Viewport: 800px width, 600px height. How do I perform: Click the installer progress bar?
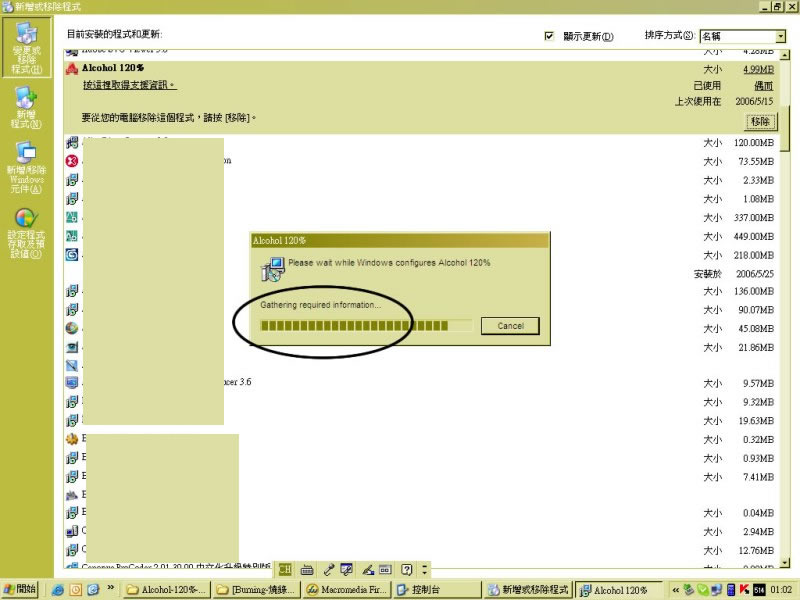click(x=366, y=326)
